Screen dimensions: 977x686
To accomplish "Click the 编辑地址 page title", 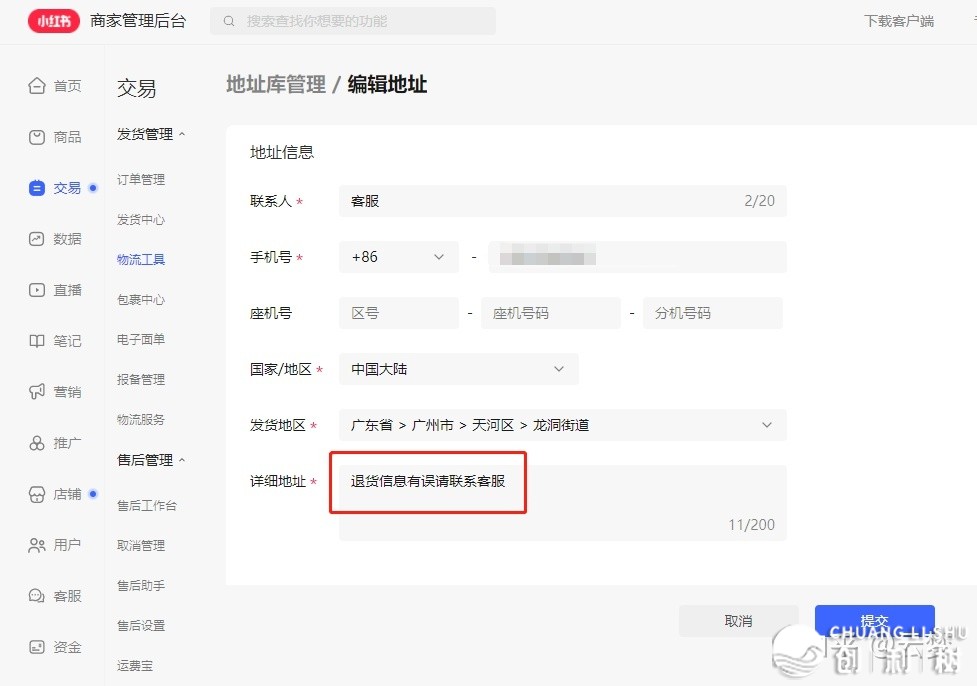I will pos(387,84).
